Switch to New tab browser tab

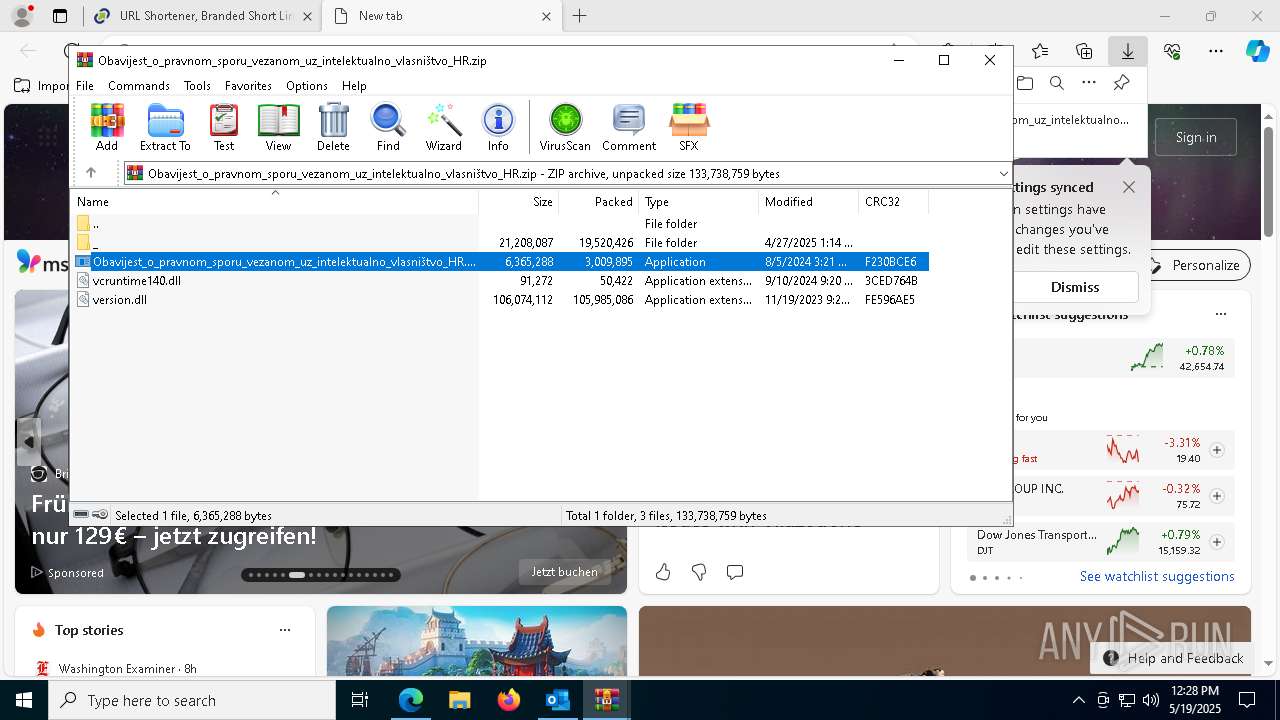[440, 16]
